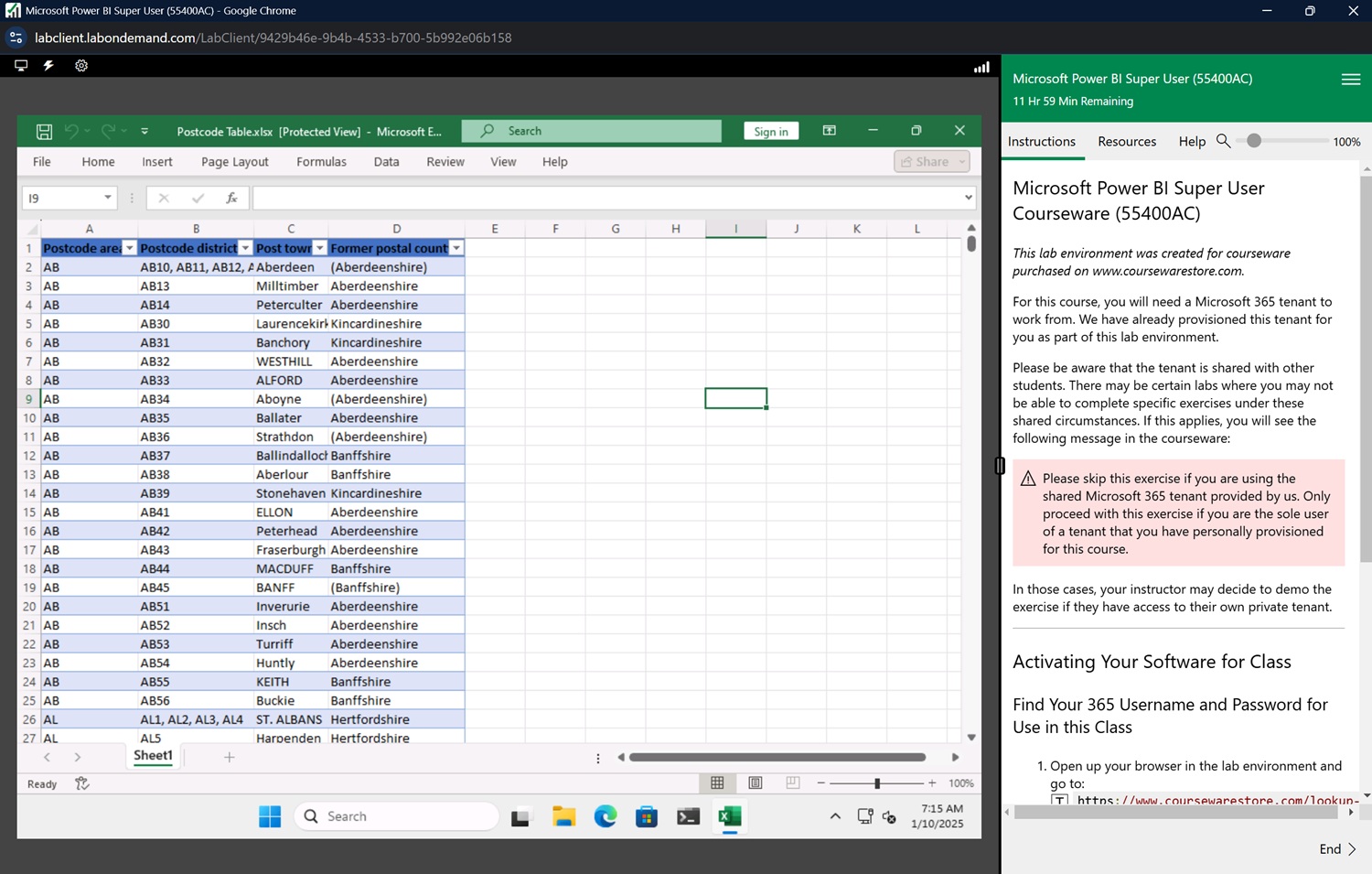
Task: Click the Windows taskbar Search box
Action: 397,816
